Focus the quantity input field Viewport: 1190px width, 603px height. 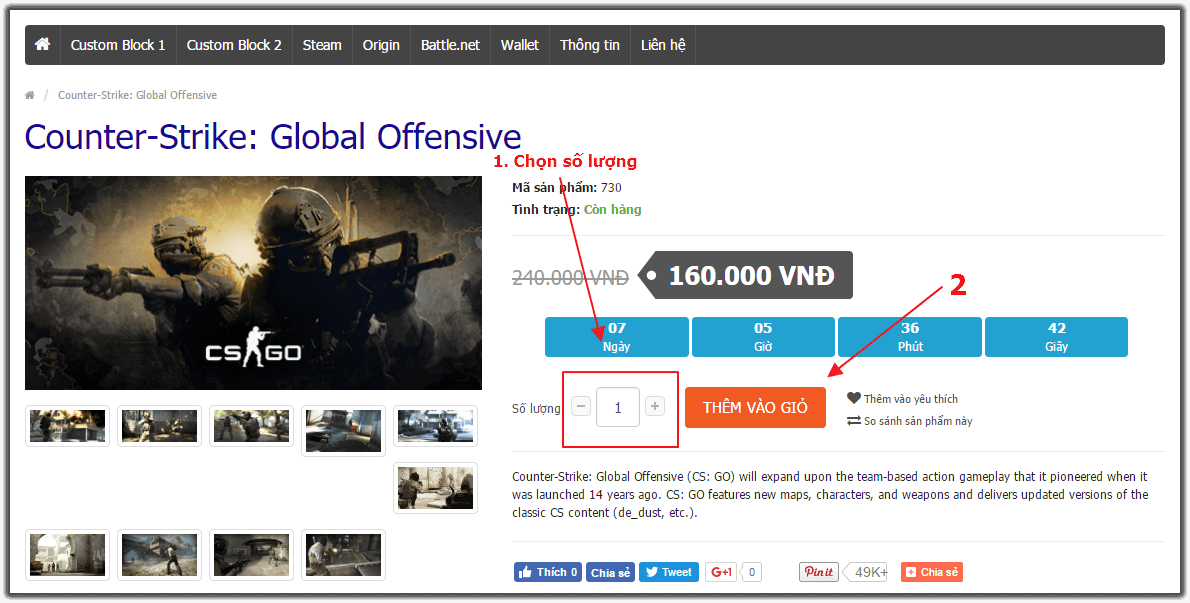tap(618, 407)
